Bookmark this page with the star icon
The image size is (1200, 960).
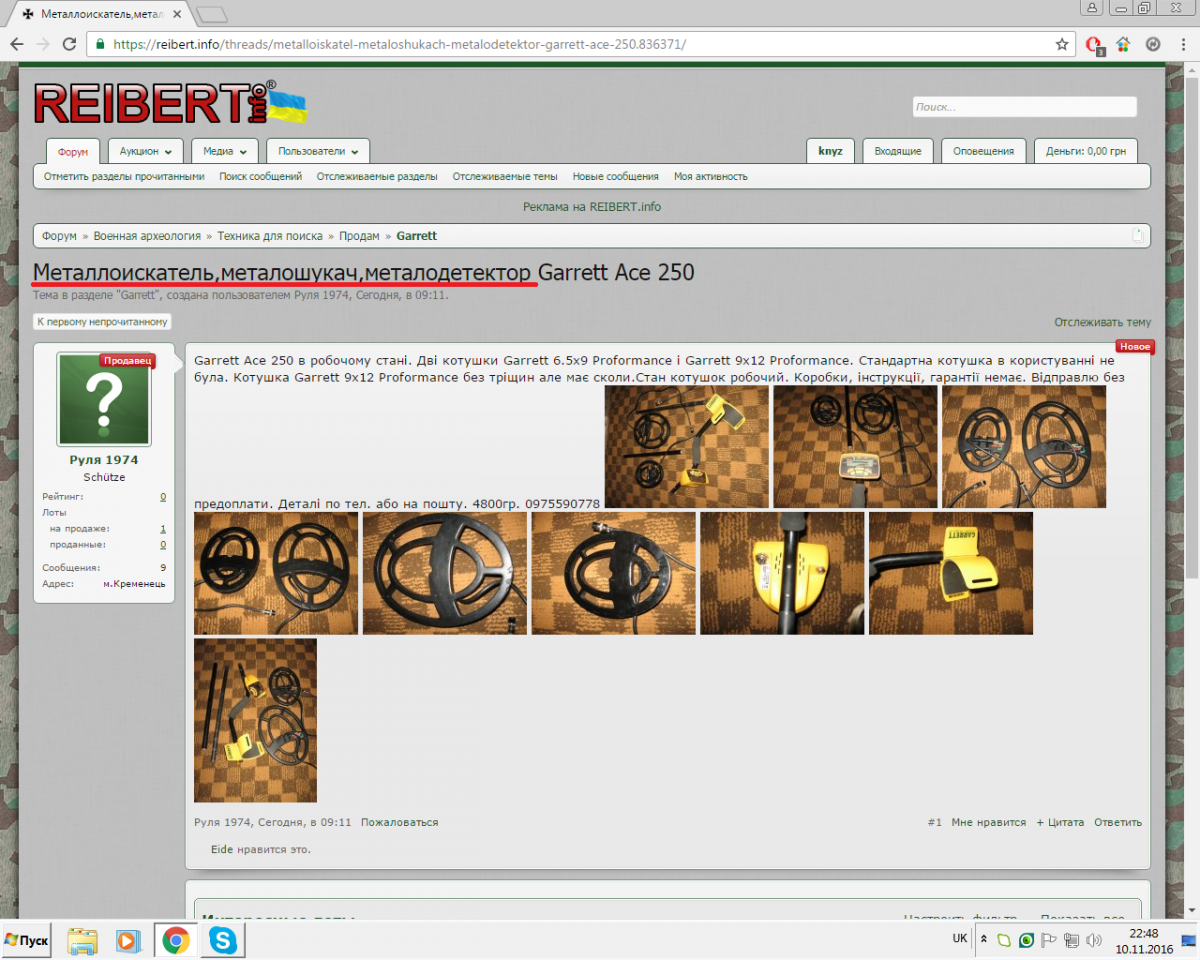tap(1062, 44)
